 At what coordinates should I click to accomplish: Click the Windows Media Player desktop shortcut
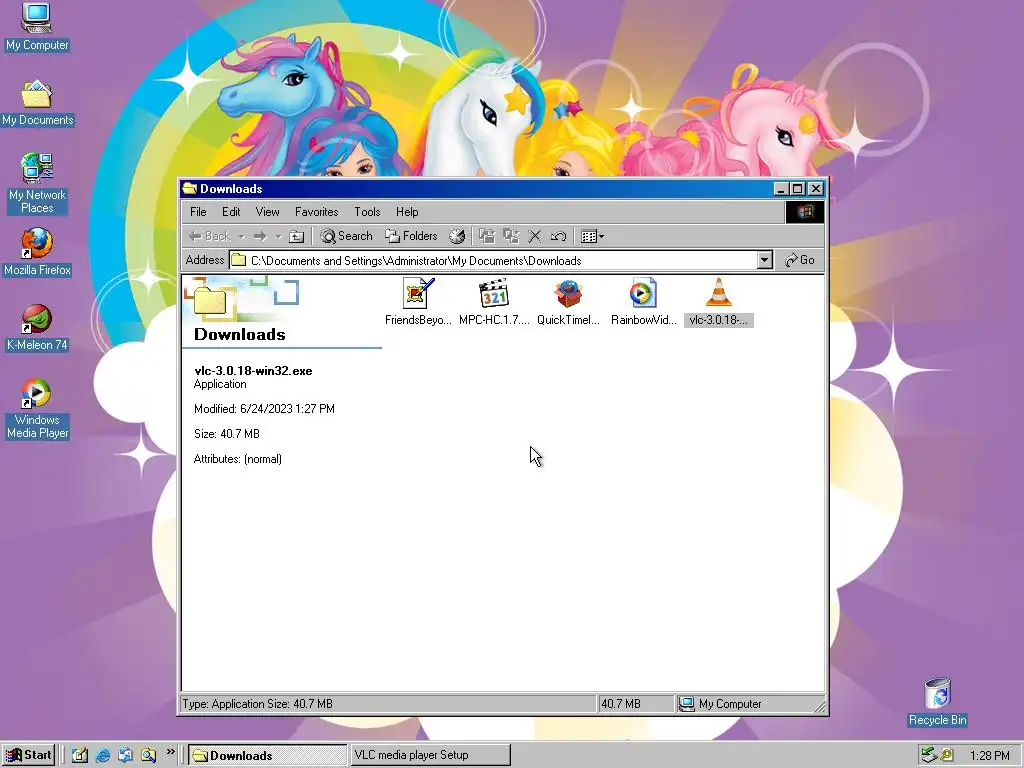point(37,409)
